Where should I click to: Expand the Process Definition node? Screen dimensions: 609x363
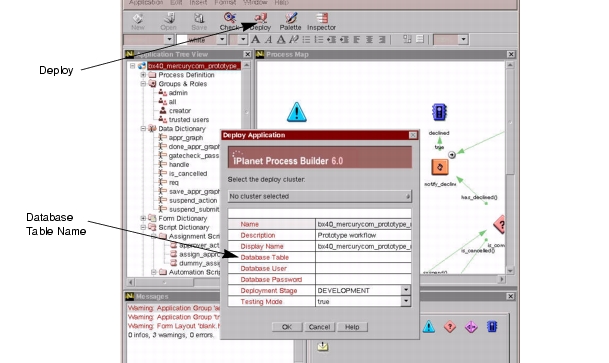[x=143, y=75]
